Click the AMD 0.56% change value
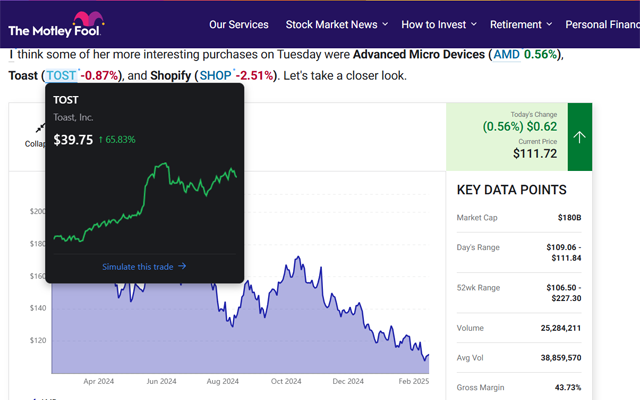 [540, 54]
